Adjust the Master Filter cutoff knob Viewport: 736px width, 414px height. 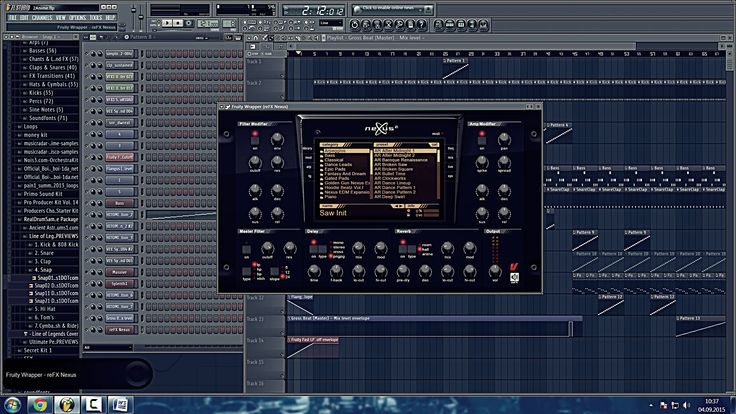tap(268, 248)
